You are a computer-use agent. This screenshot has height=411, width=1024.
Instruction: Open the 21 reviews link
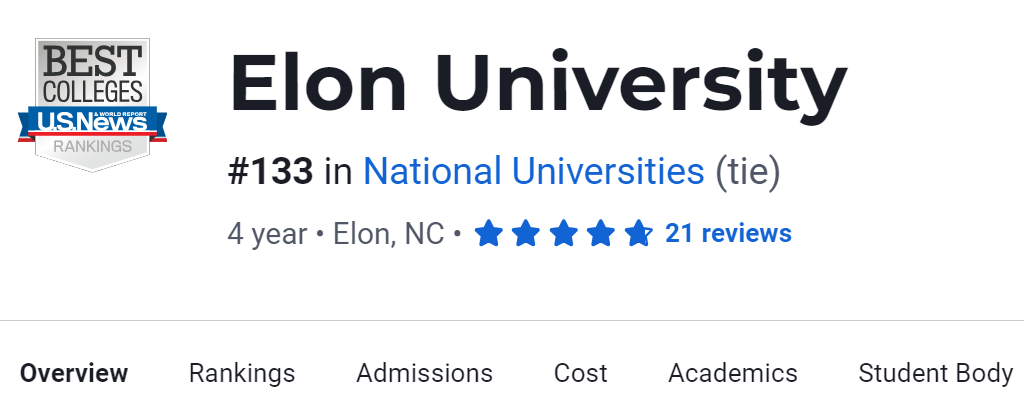(728, 234)
